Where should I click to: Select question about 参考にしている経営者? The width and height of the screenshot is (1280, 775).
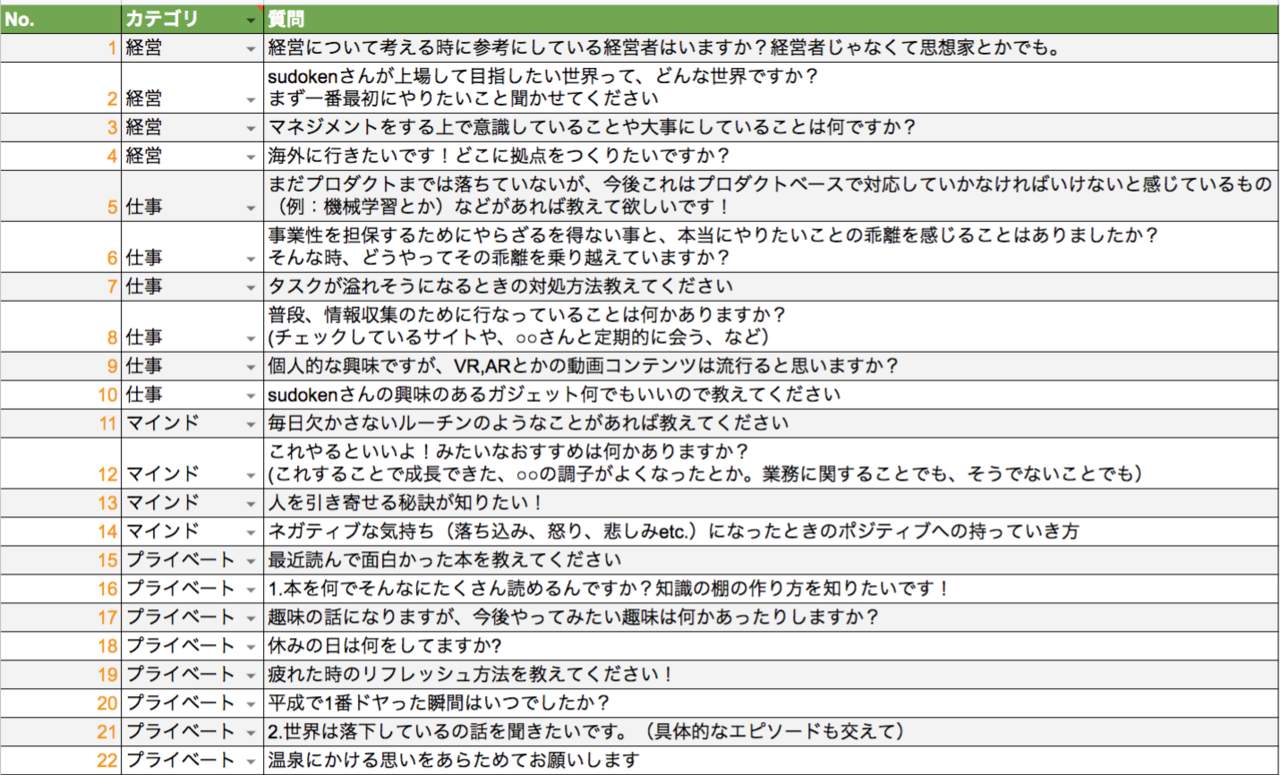(772, 48)
